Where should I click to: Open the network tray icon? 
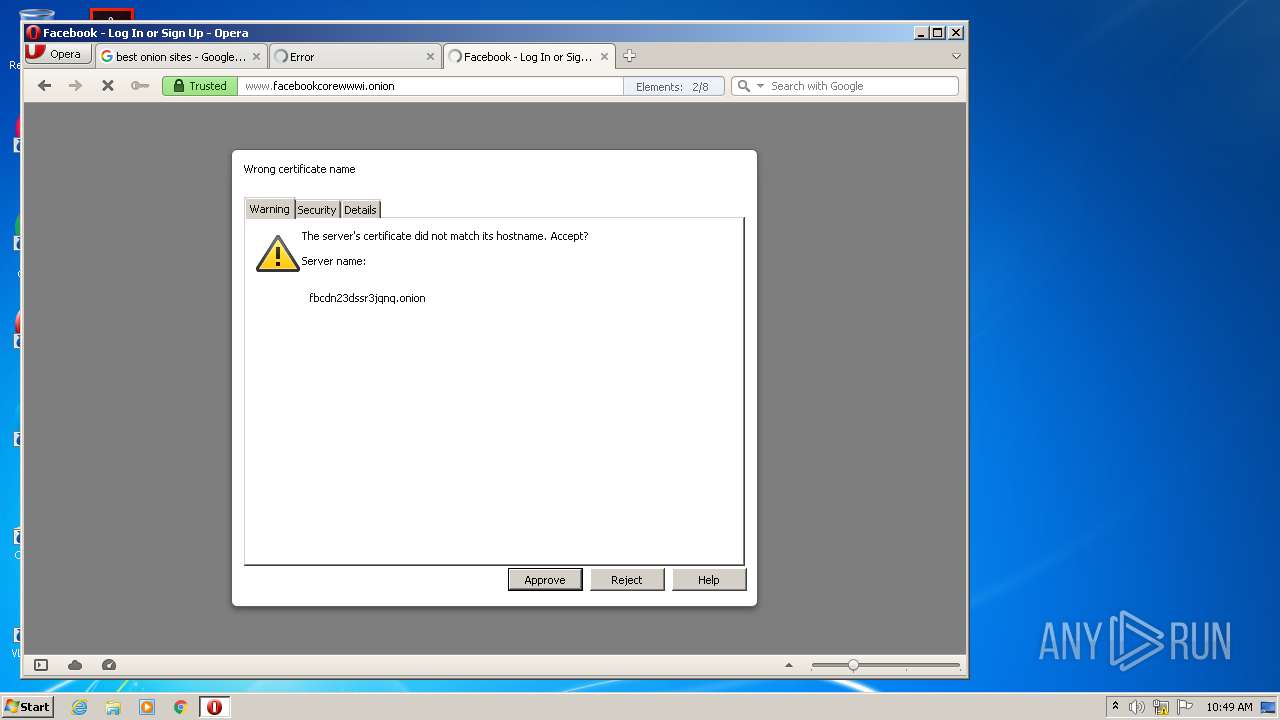click(x=1161, y=707)
